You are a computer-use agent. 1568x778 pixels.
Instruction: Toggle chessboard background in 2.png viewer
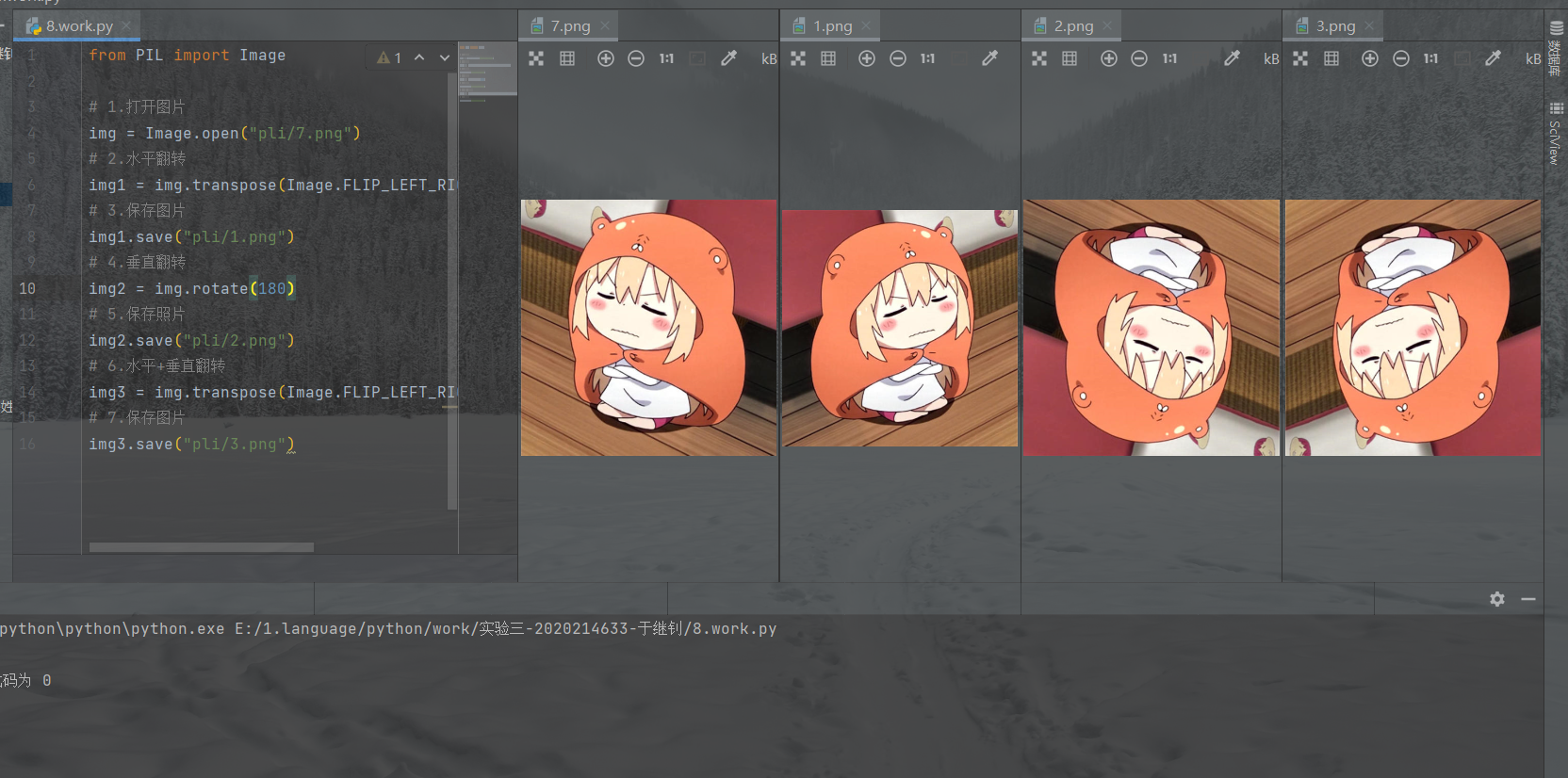tap(1039, 58)
